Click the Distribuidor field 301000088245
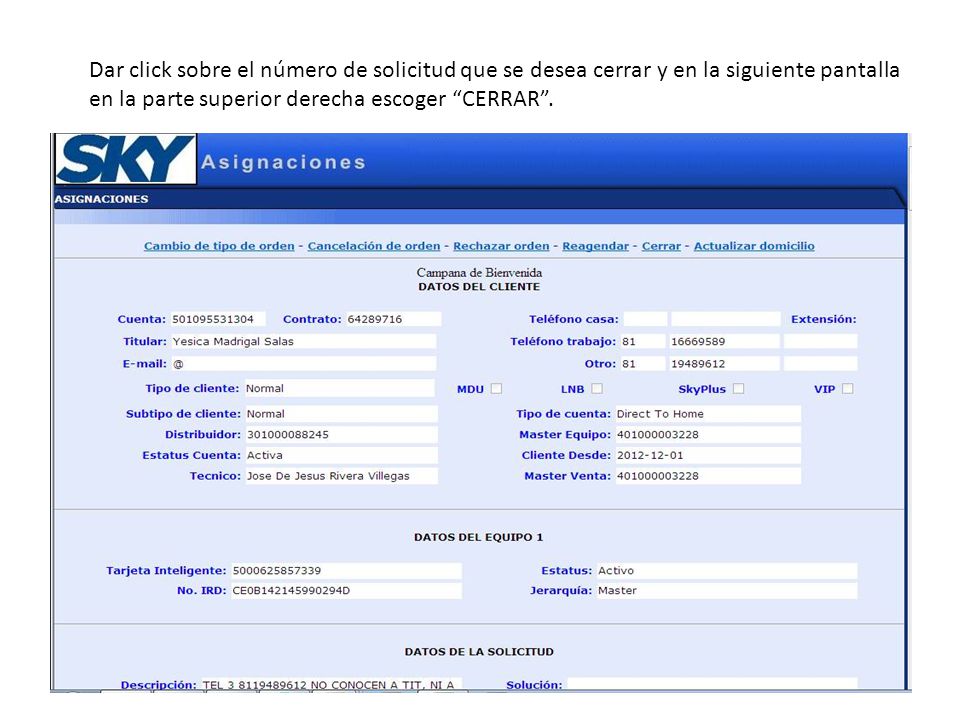Viewport: 960px width, 720px height. tap(342, 435)
